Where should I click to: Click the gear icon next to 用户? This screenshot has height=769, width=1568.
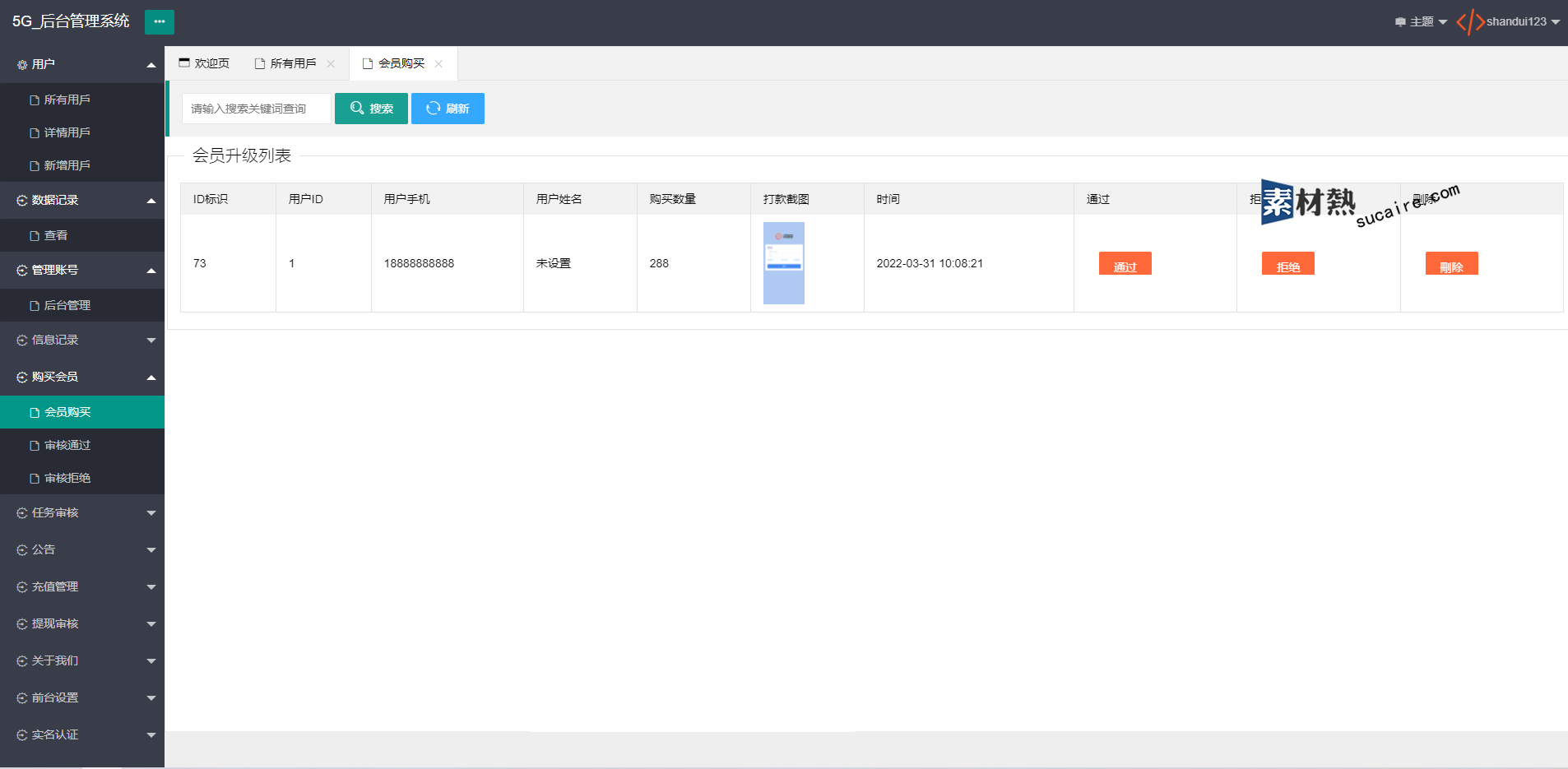[22, 65]
